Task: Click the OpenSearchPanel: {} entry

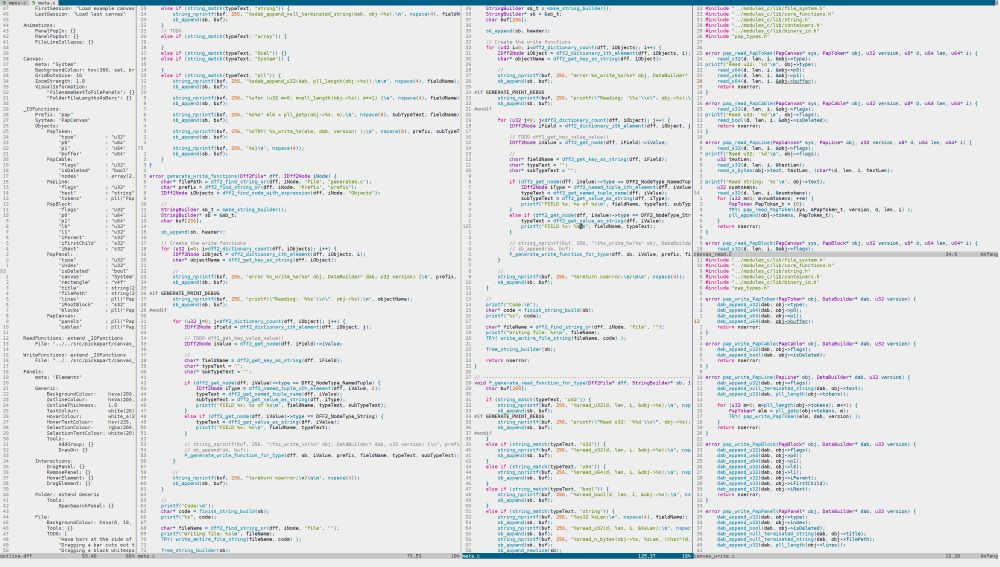Action: click(x=86, y=506)
